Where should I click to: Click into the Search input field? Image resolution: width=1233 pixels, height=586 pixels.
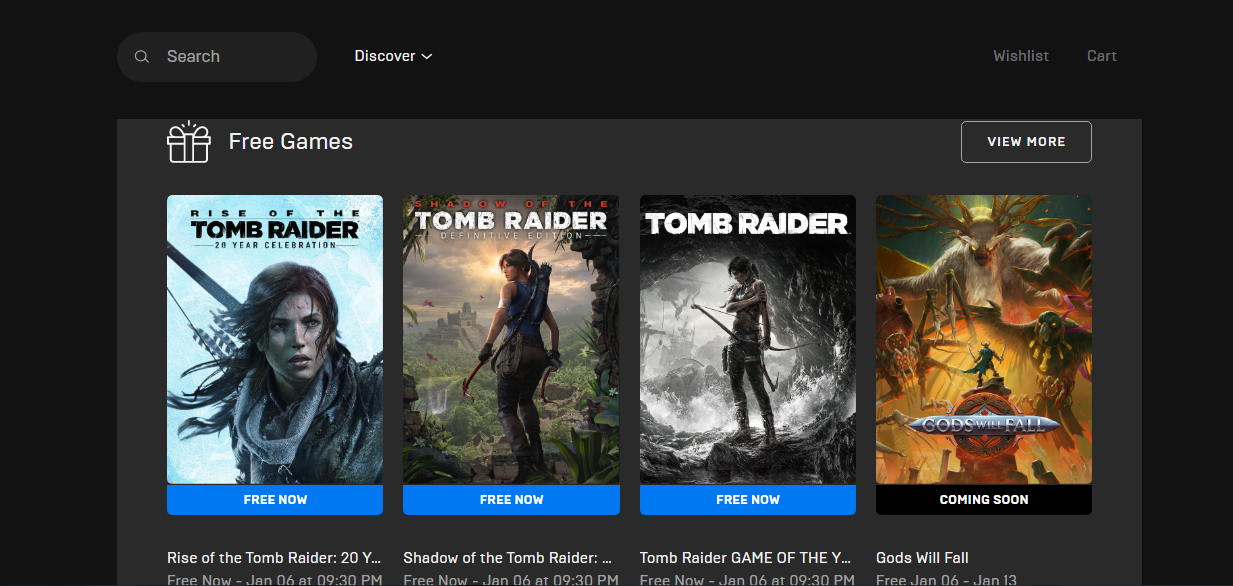217,57
